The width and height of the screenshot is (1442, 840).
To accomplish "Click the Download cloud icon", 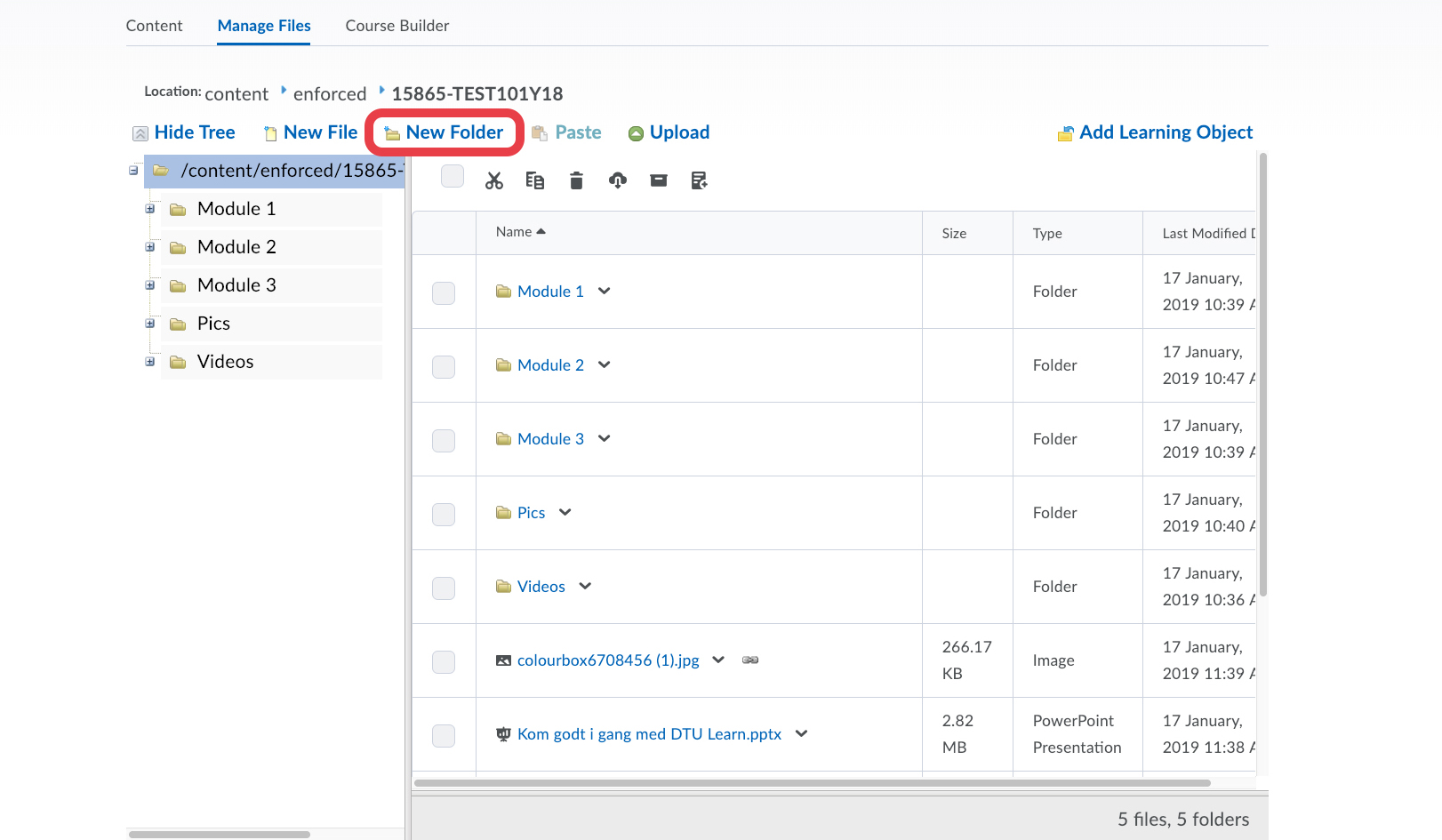I will tap(617, 180).
